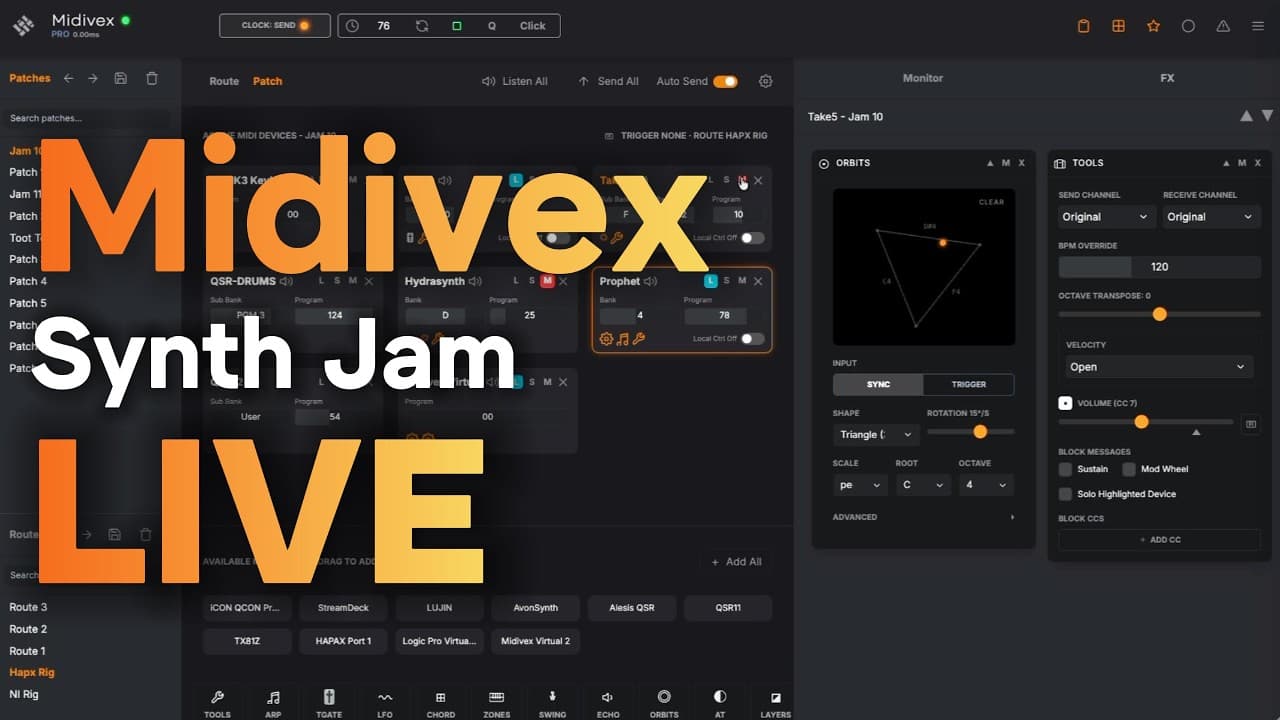
Task: Delete patch with the trash icon
Action: [152, 78]
